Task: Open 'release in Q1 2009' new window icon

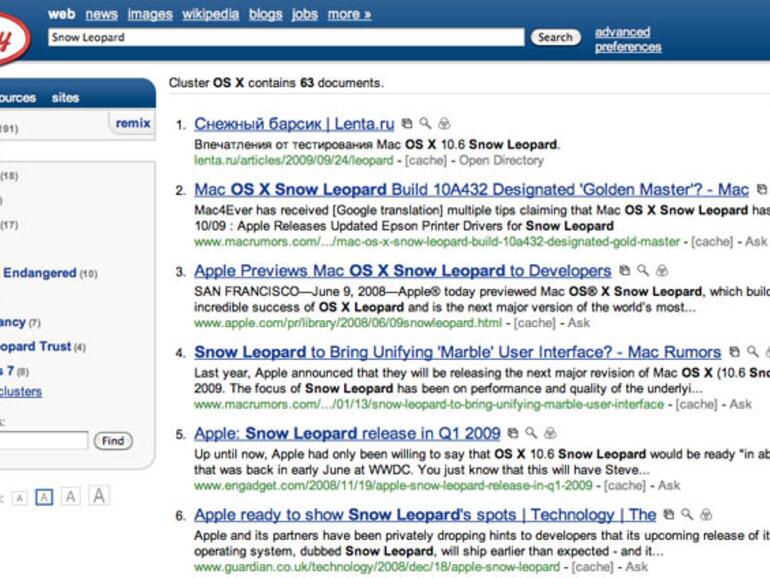Action: (513, 433)
